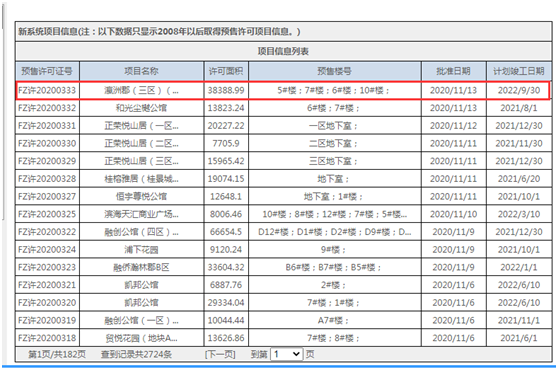Click the 许可面积 column header
The height and width of the screenshot is (370, 558).
point(226,71)
